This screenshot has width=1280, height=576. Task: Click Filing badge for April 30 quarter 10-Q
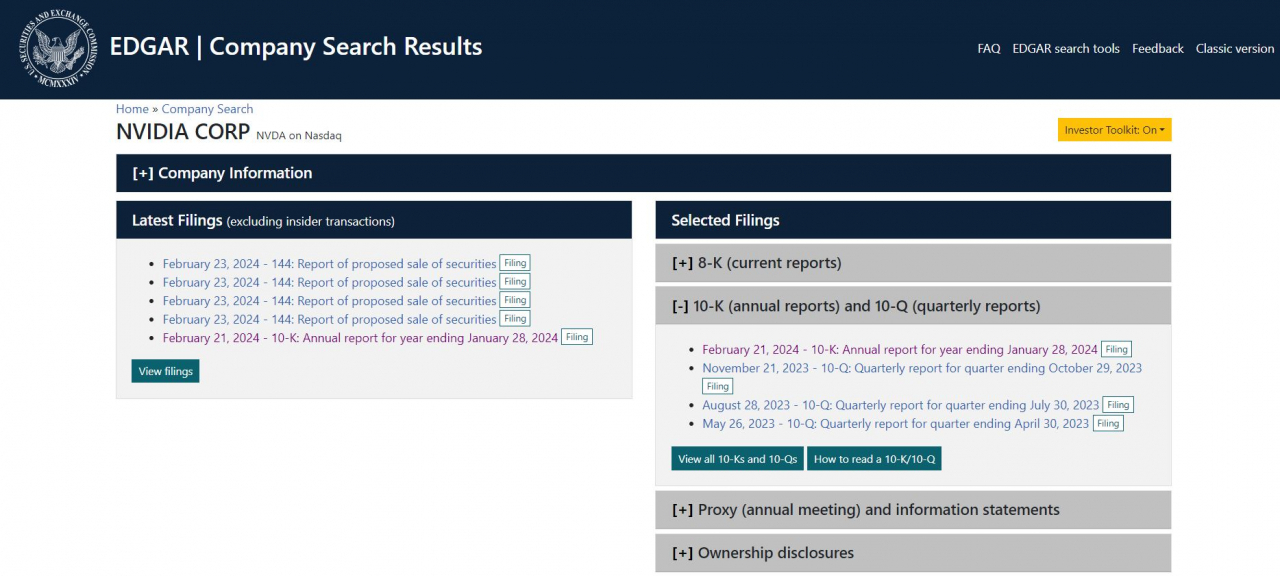point(1108,423)
